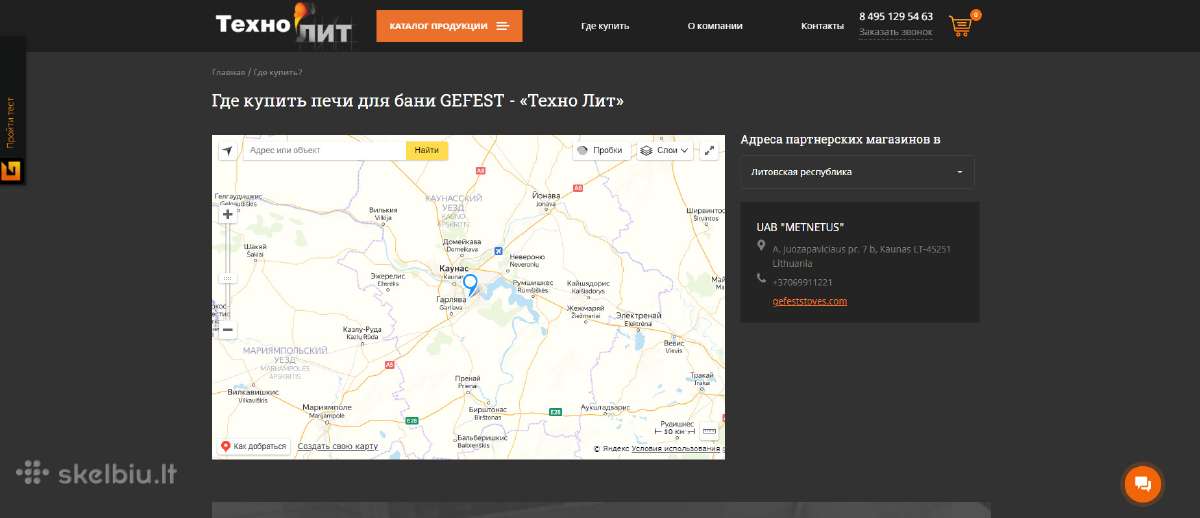This screenshot has height=518, width=1200.
Task: Go to Где купить page
Action: (x=605, y=26)
